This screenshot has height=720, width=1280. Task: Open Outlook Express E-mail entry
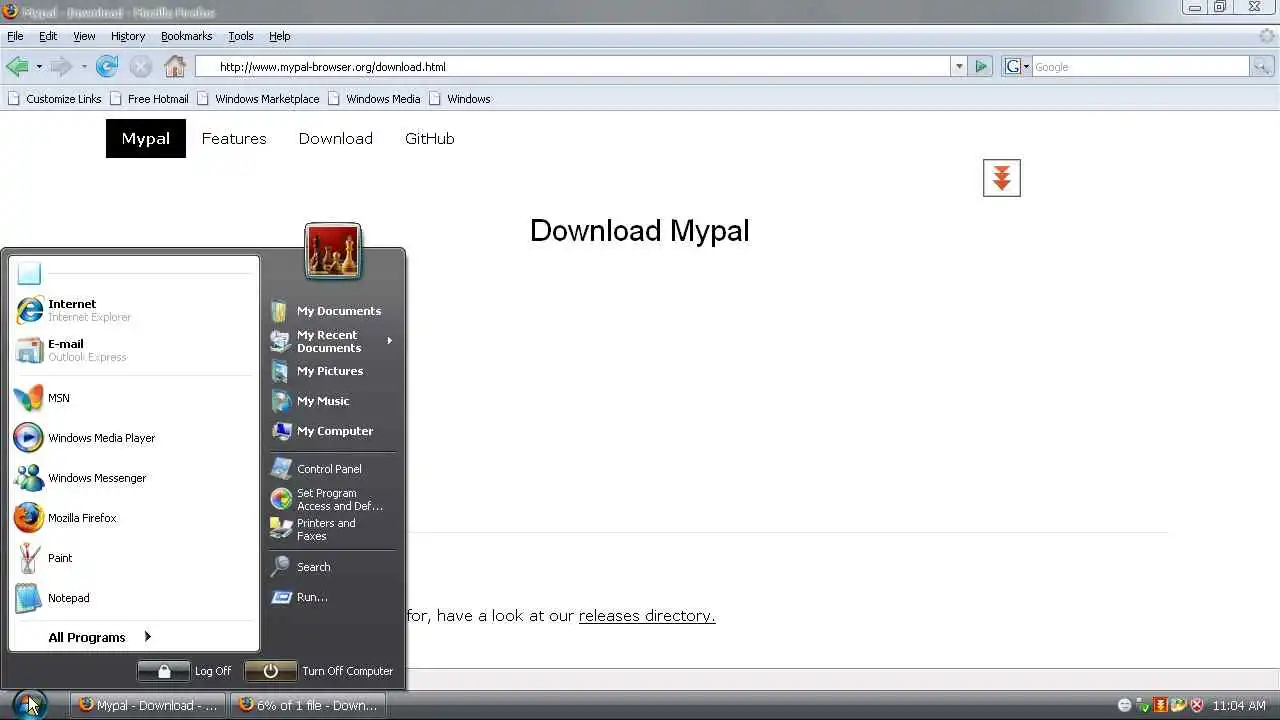pos(133,350)
